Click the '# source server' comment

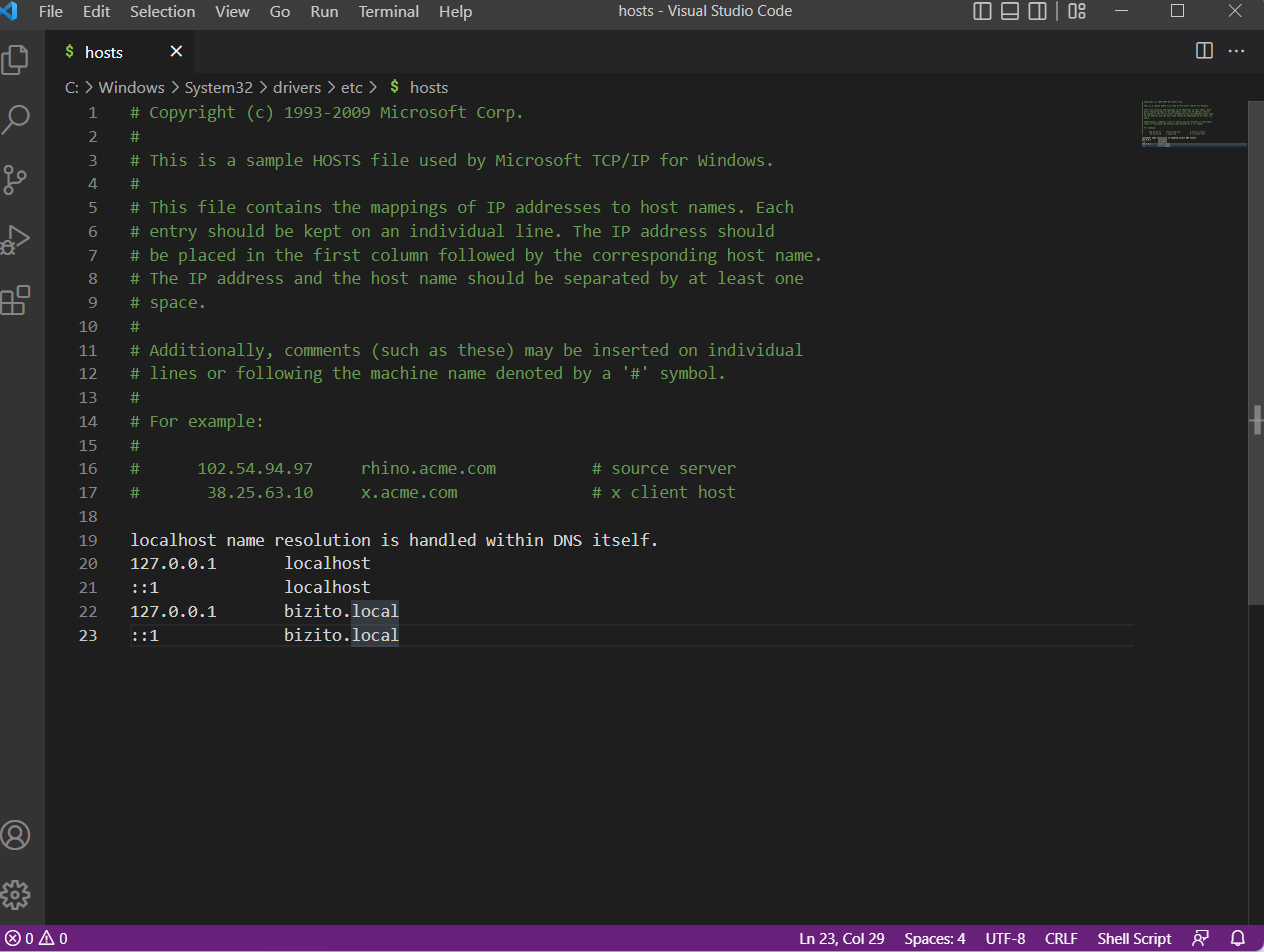(x=664, y=468)
